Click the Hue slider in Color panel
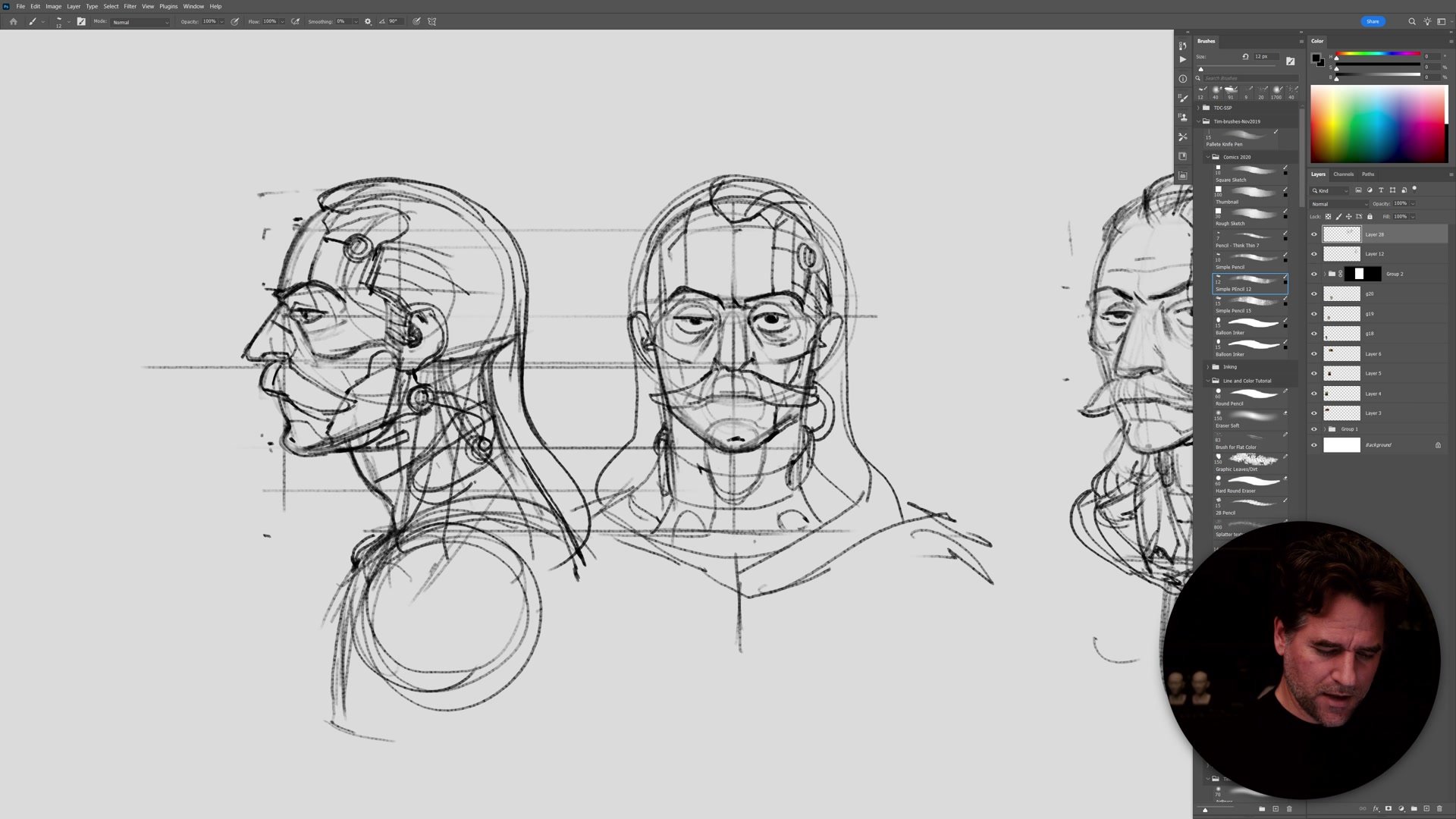 pyautogui.click(x=1378, y=55)
